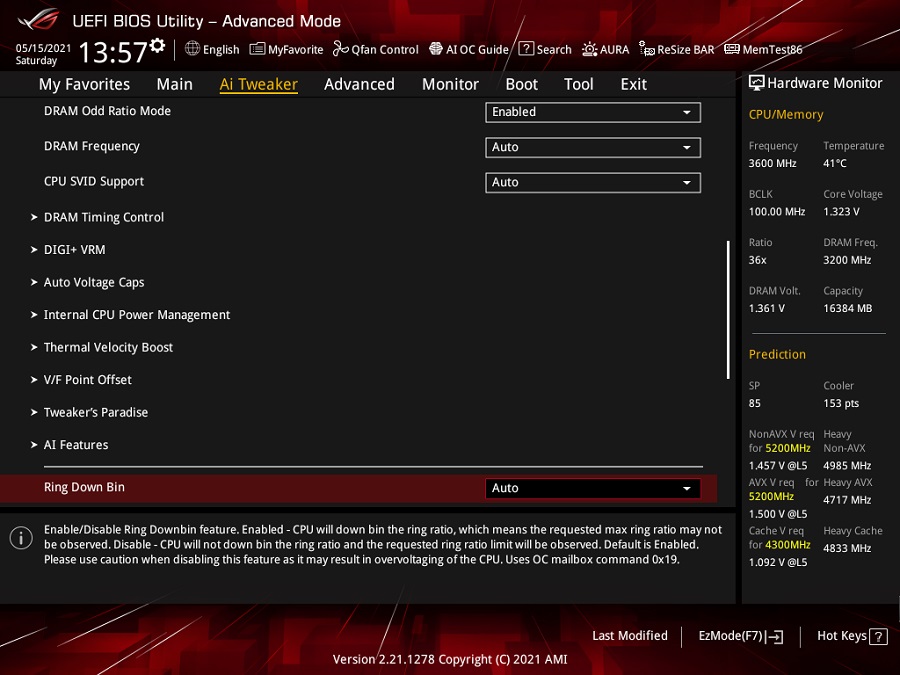Click the 3200 MHz DRAM frequency value

click(847, 260)
